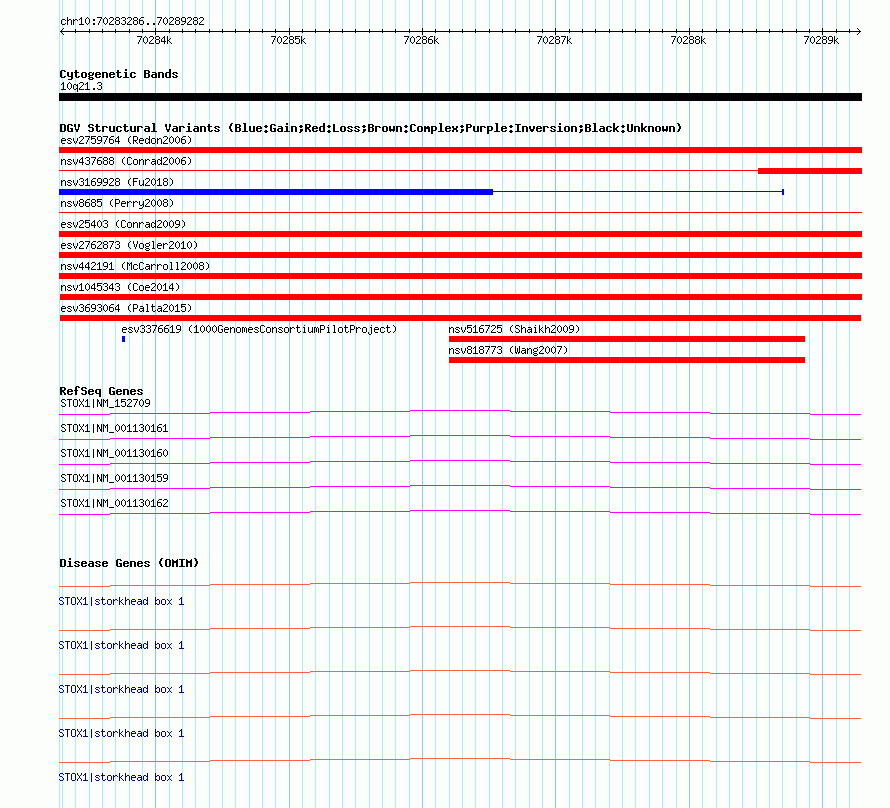Click the 70285k ruler tick label

coord(288,40)
